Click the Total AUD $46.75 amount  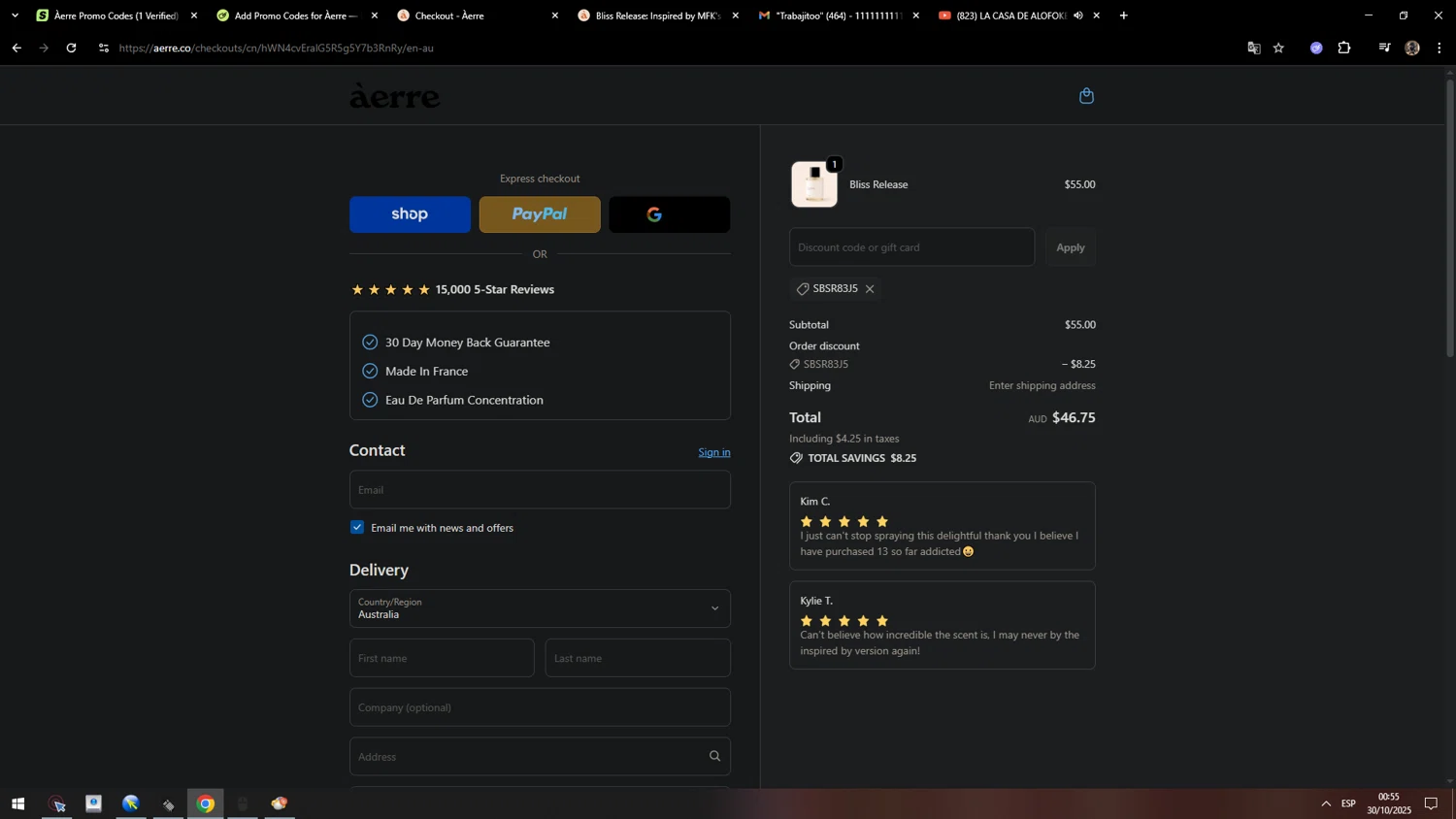pos(1062,418)
